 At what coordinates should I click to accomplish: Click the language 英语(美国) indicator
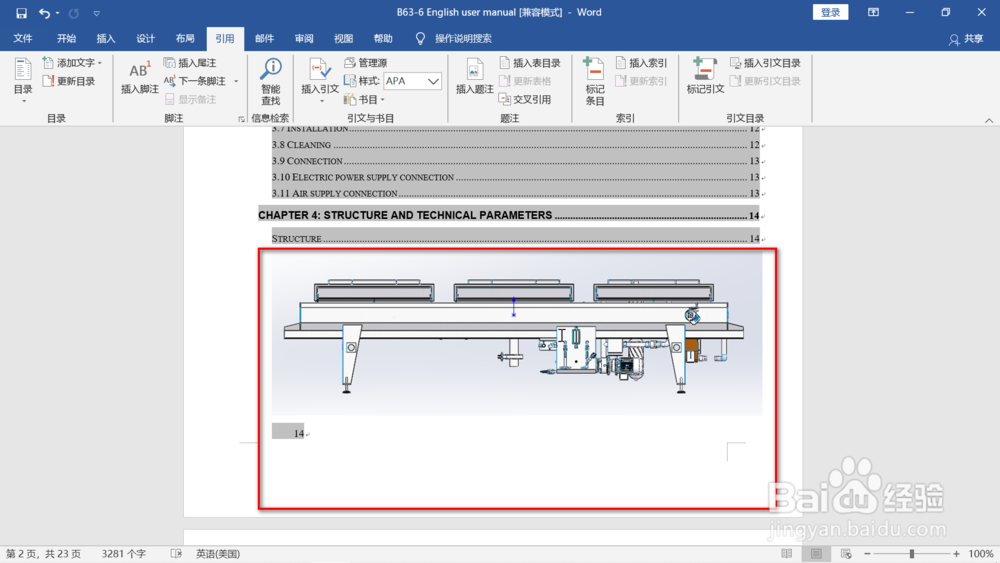(218, 553)
